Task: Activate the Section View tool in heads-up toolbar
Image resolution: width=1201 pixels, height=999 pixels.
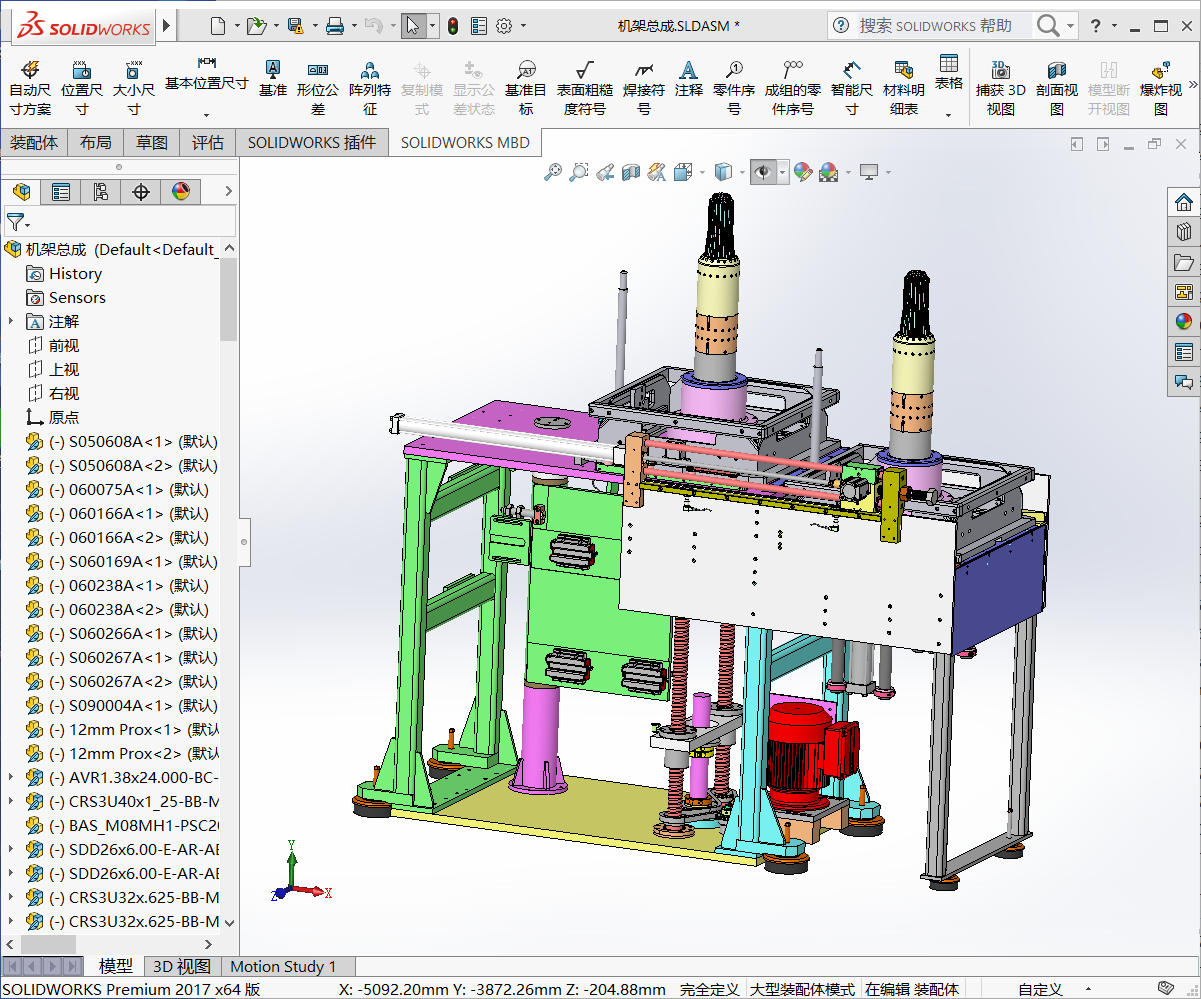Action: [630, 172]
